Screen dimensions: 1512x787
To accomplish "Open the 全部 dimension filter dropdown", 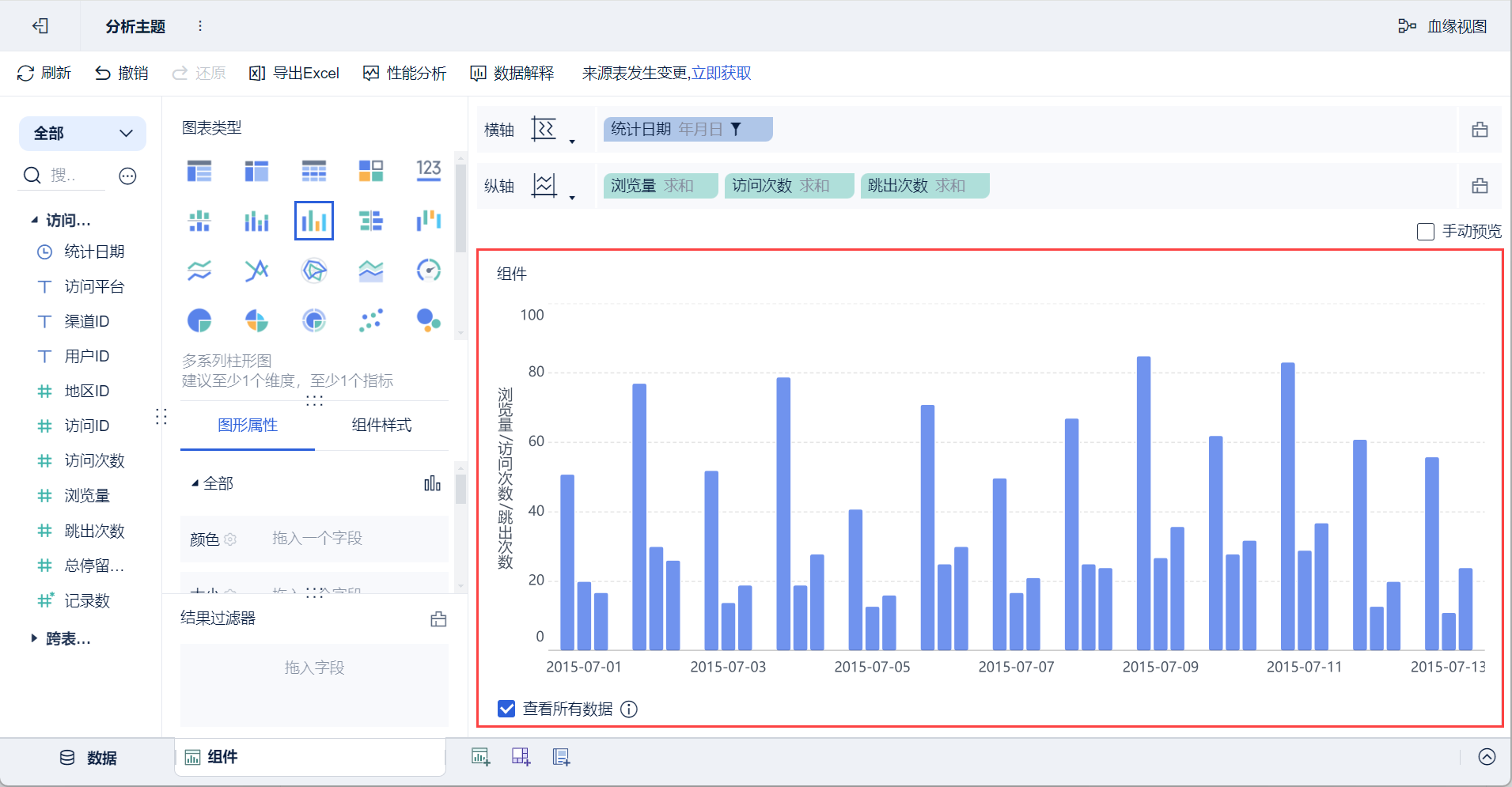I will [82, 133].
